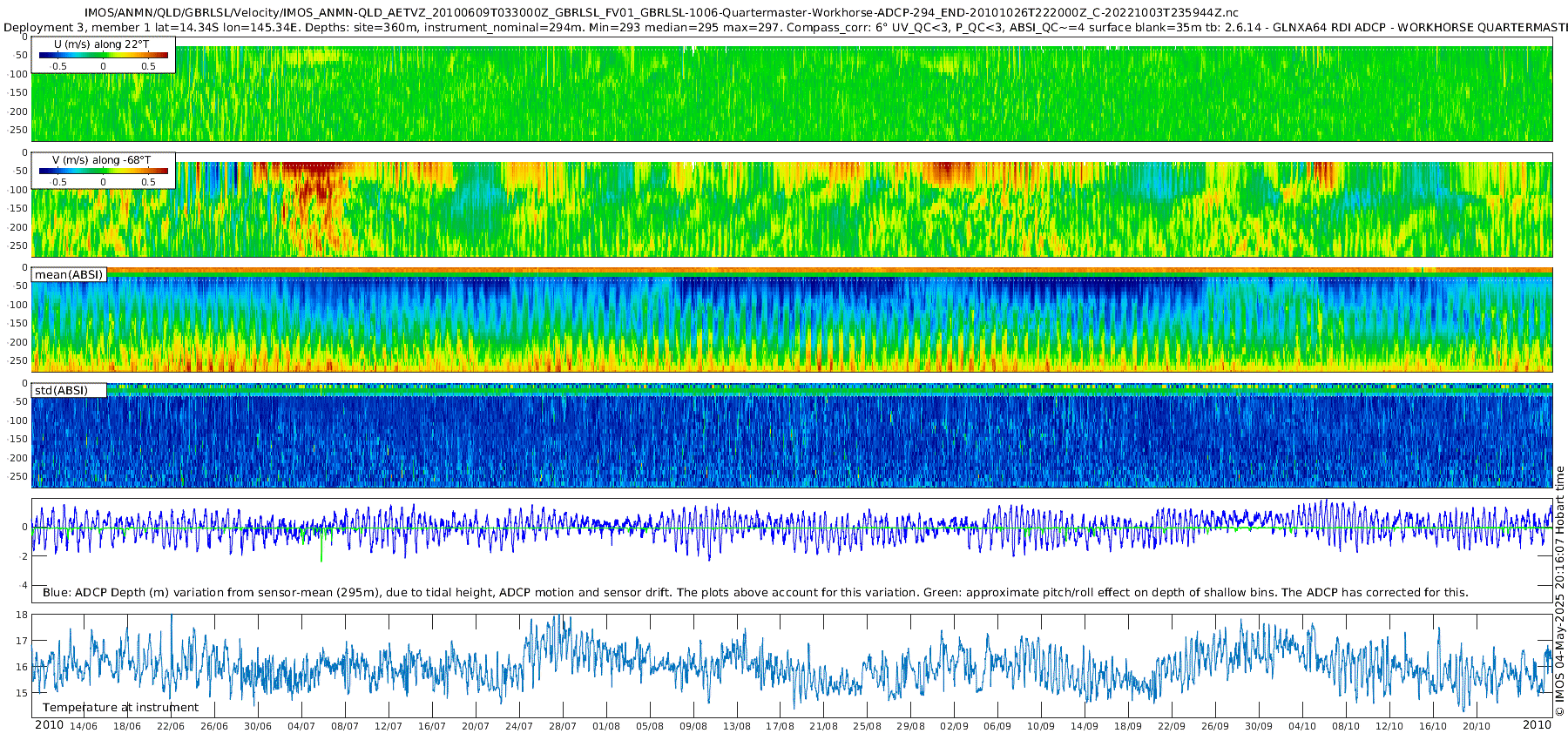
Task: Click the 2010 year label at bottom left
Action: [49, 725]
